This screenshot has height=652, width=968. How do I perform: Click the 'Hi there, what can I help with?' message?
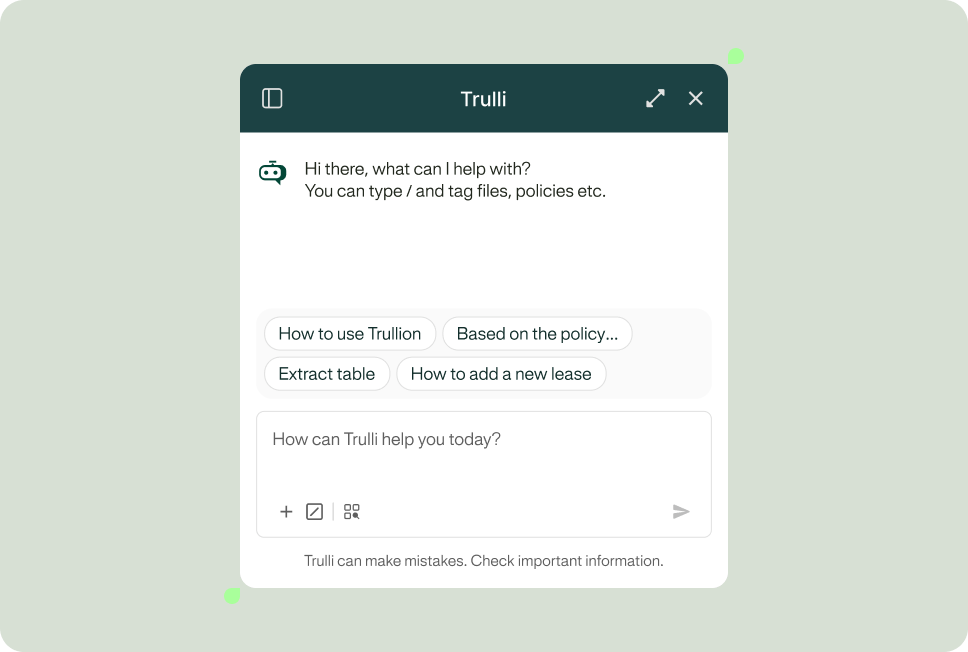click(x=417, y=169)
